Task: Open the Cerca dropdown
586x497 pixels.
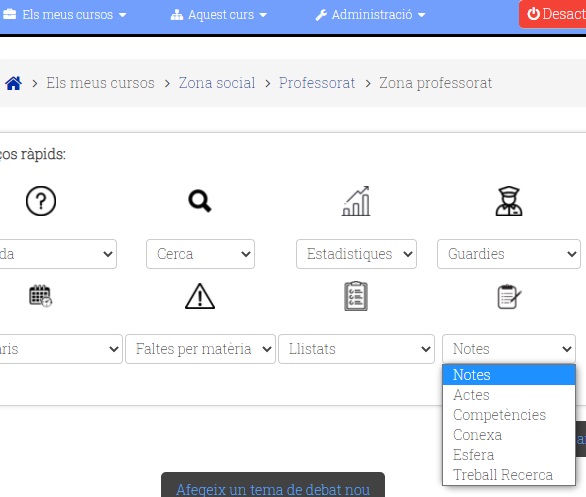Action: 200,254
